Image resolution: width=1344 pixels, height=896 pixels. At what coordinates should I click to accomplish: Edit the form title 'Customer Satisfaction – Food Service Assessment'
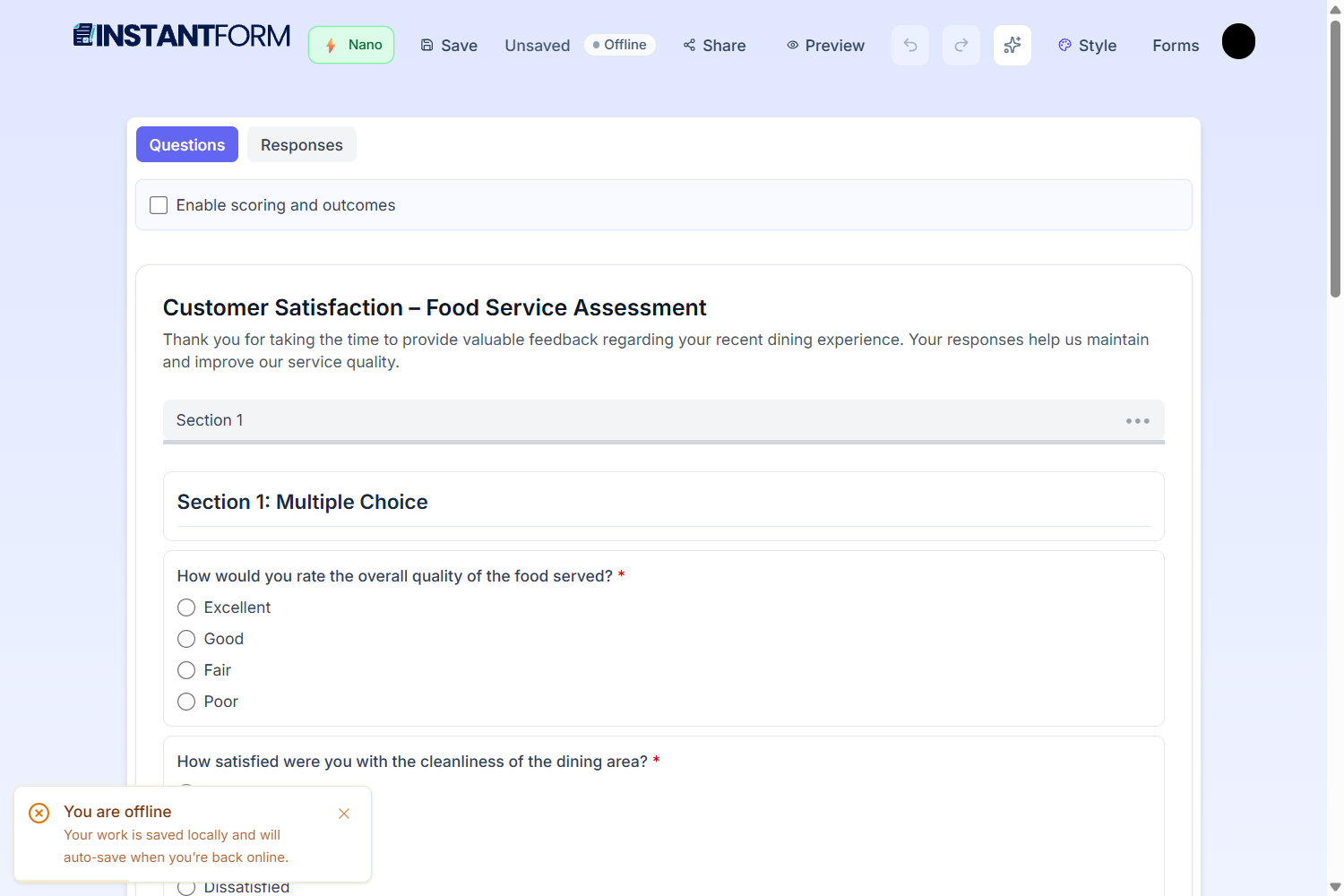coord(435,307)
